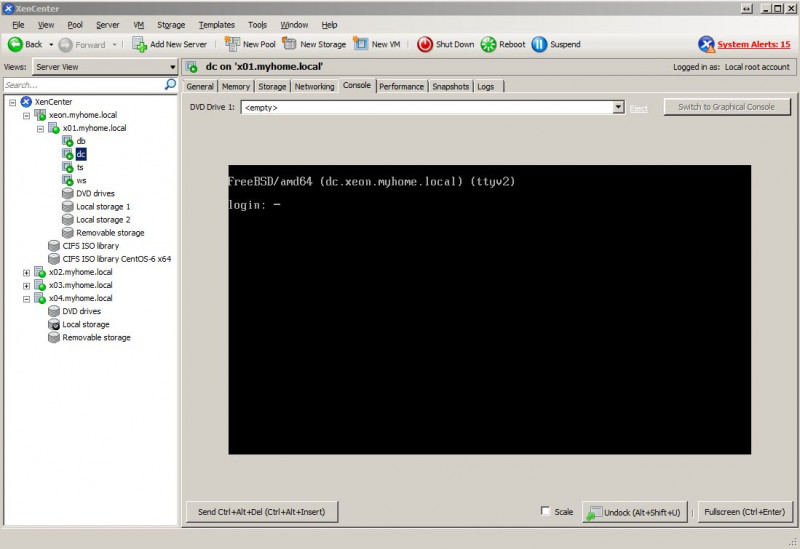The width and height of the screenshot is (800, 549).
Task: Open the Window menu
Action: 294,25
